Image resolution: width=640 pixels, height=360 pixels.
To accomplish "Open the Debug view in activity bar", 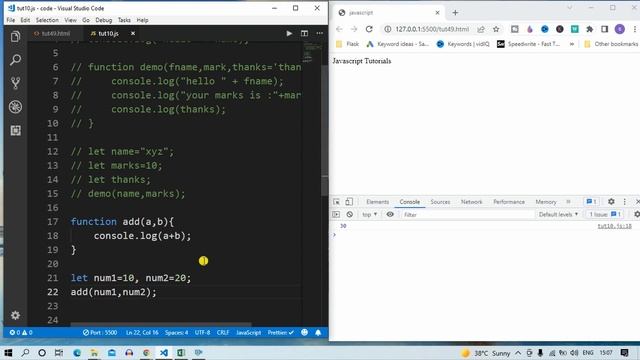I will 16,107.
